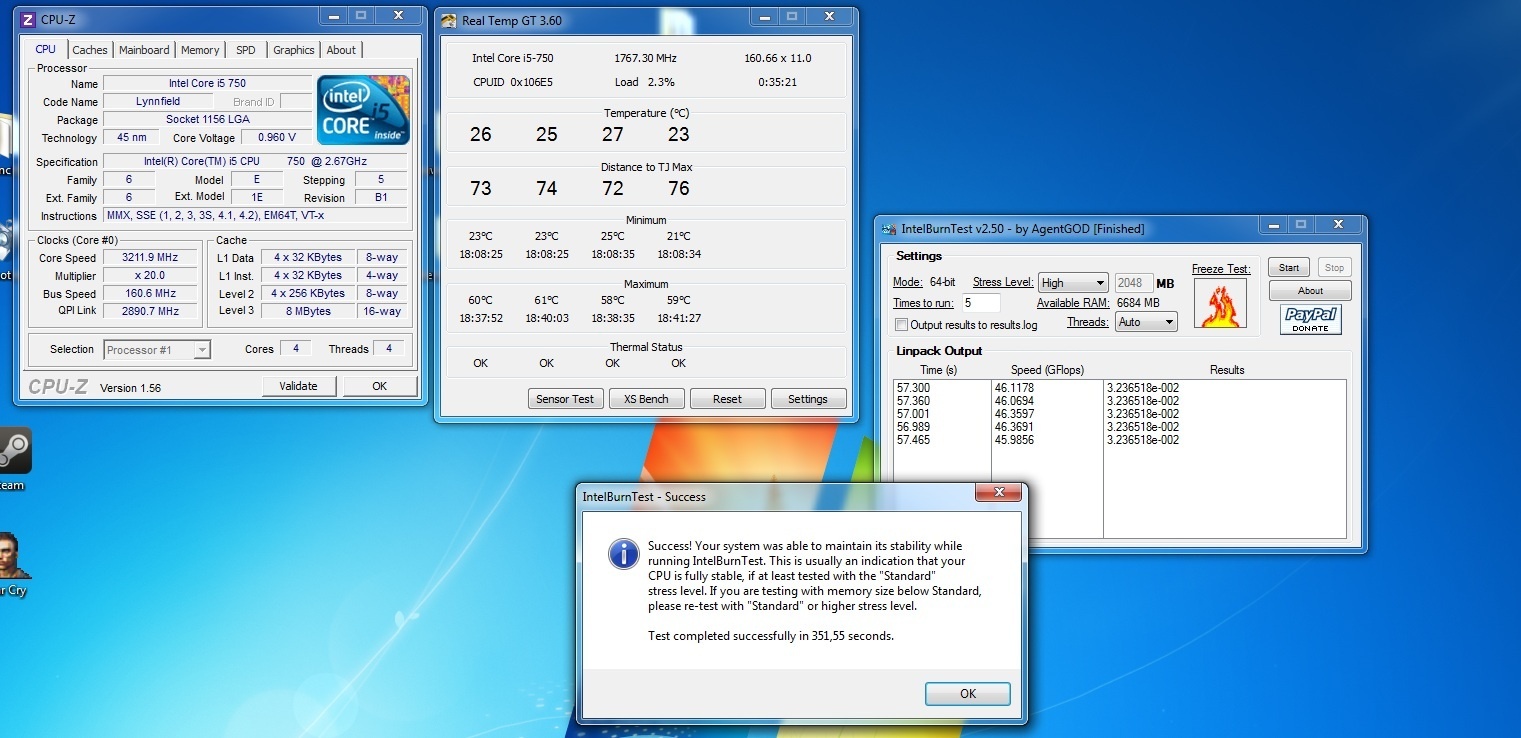Open the Caches tab in CPU-Z
1521x738 pixels.
click(90, 50)
